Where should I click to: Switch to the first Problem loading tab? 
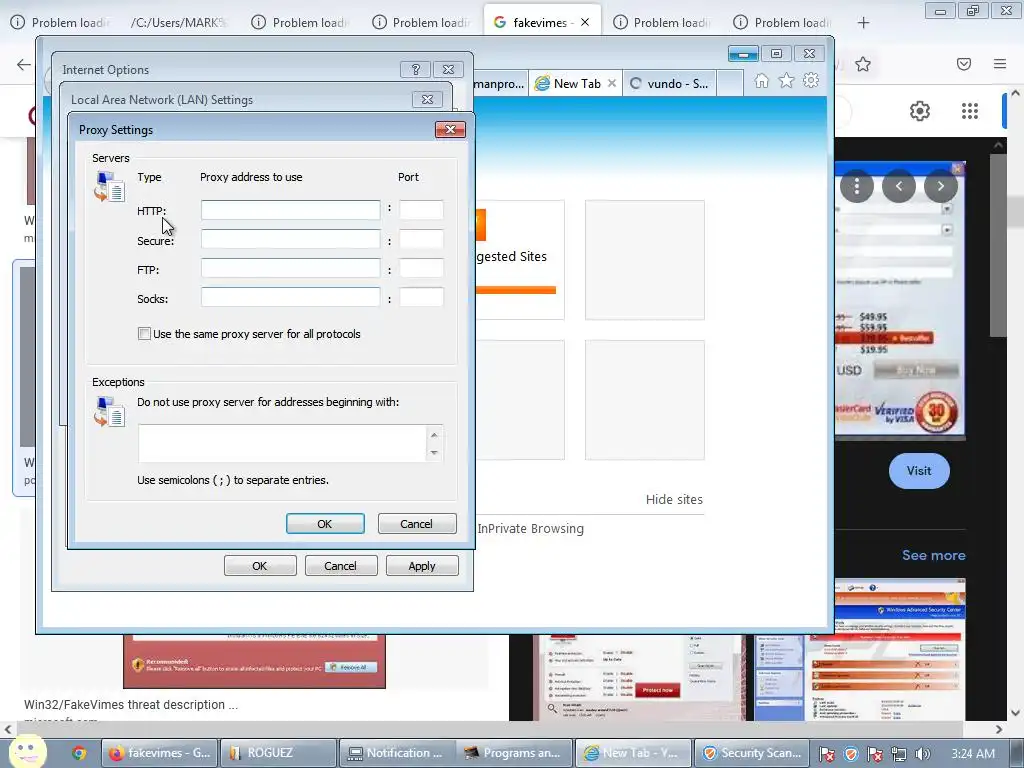(62, 22)
